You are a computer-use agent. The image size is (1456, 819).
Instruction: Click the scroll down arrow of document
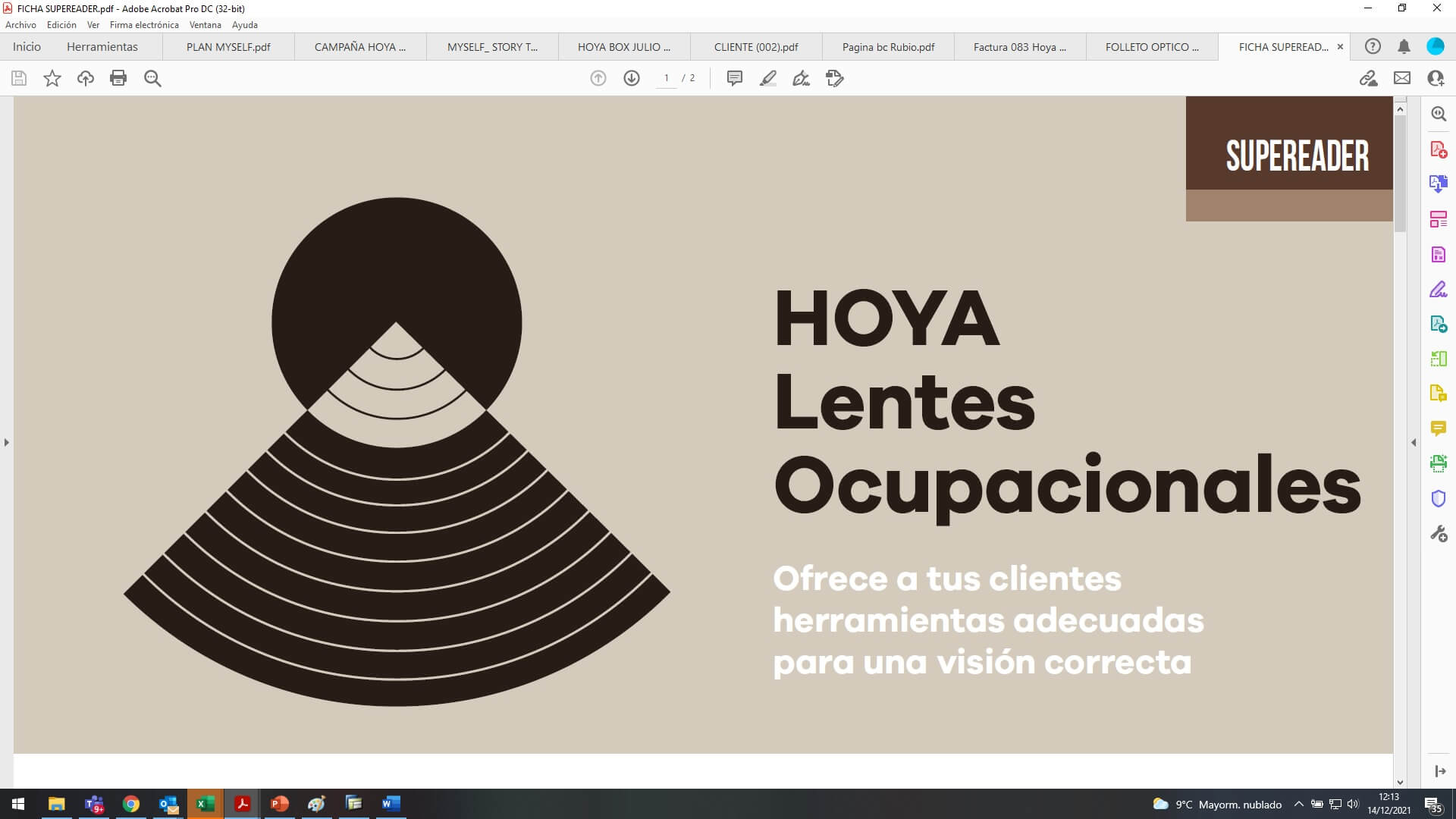1400,782
